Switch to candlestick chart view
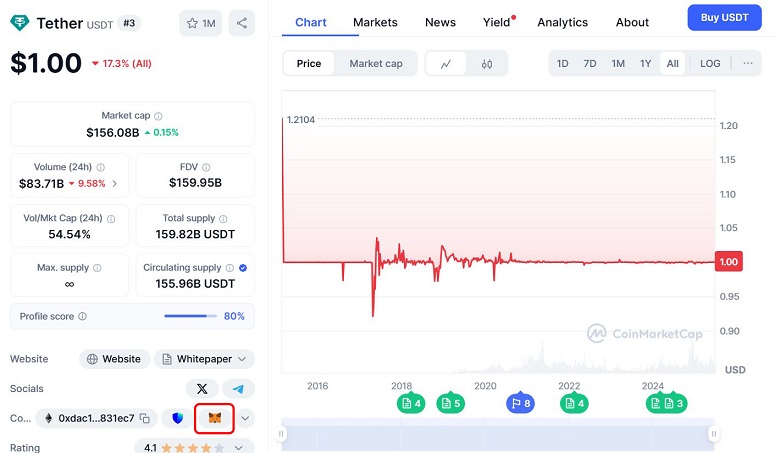 click(487, 64)
